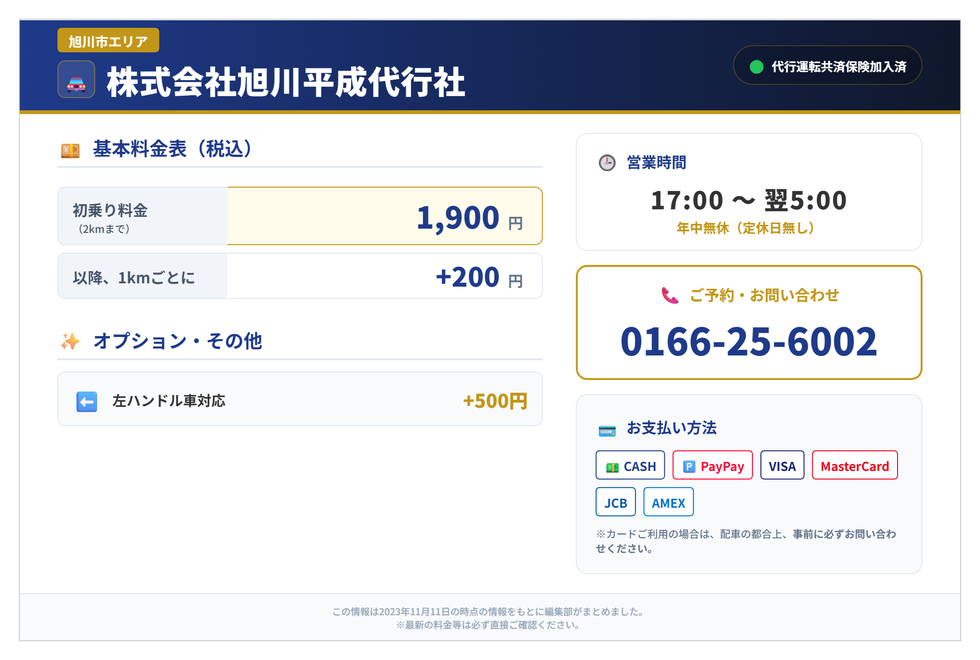Pick the JCB payment badge
The height and width of the screenshot is (660, 980).
[x=615, y=502]
